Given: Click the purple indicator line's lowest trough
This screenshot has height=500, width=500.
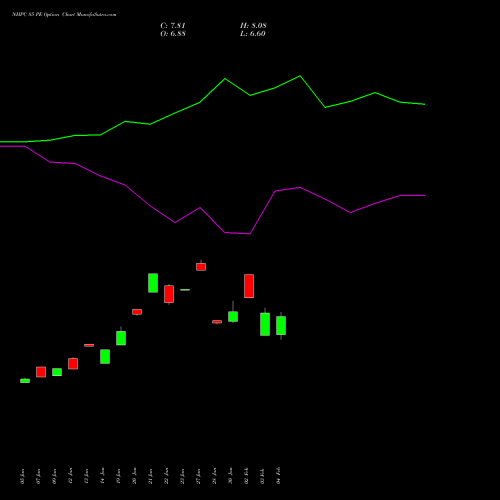Looking at the screenshot, I should pyautogui.click(x=250, y=234).
